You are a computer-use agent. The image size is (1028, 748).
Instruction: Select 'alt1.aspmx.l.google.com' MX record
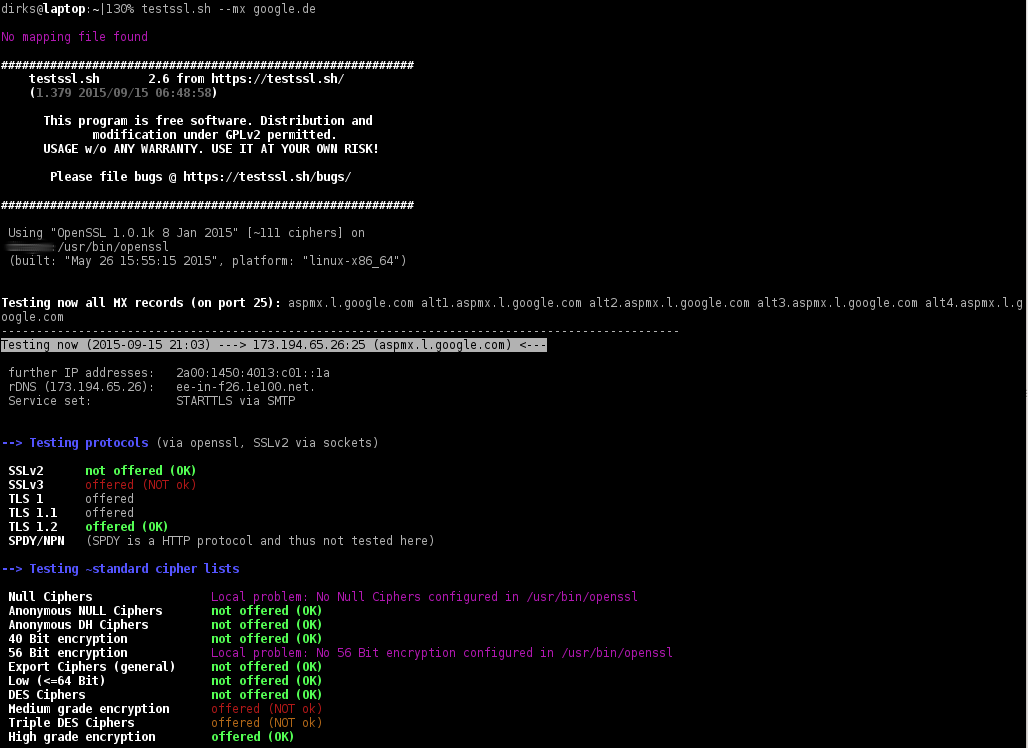coord(501,303)
